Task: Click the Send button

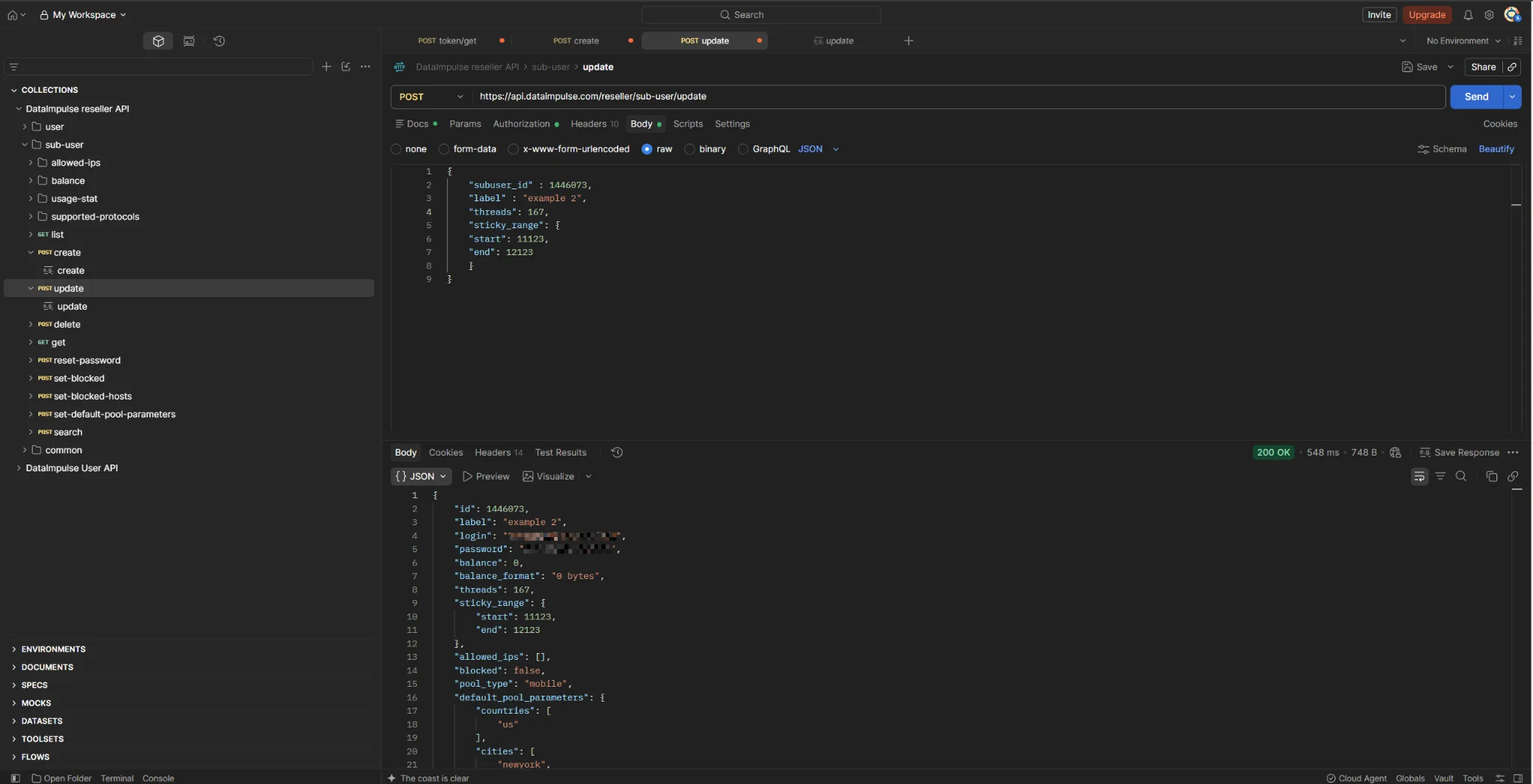Action: point(1476,97)
